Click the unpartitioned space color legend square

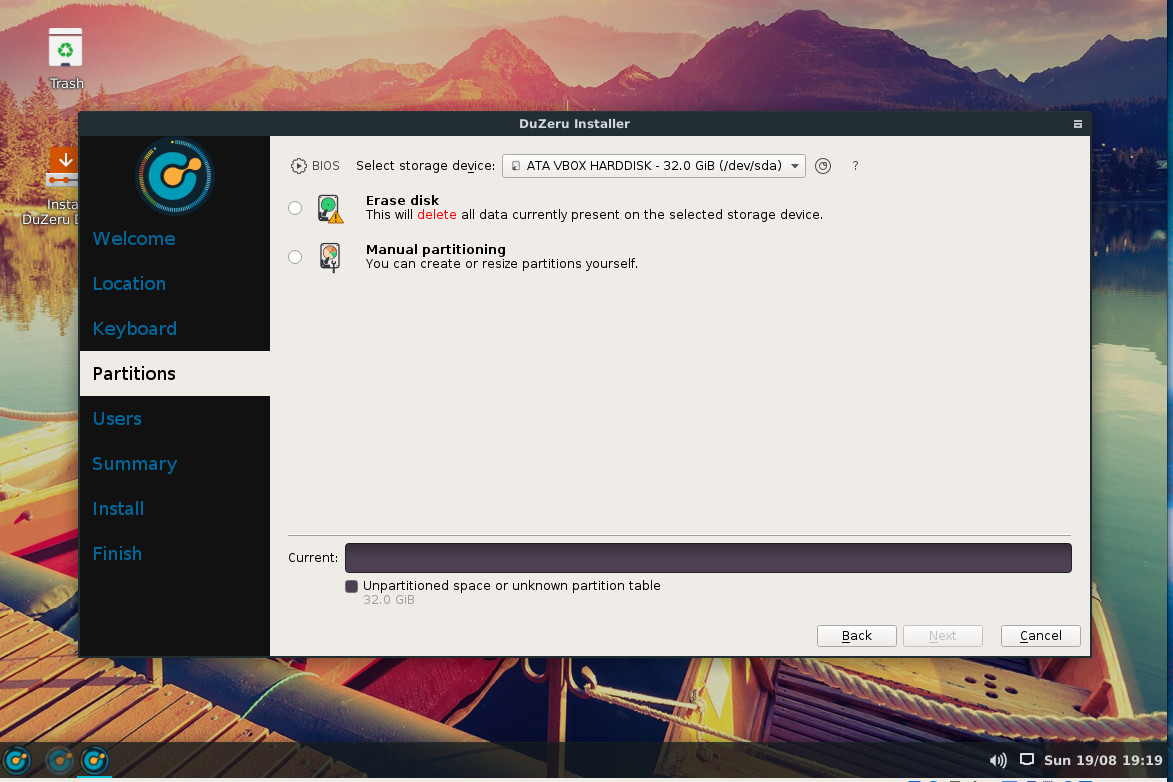pos(352,586)
